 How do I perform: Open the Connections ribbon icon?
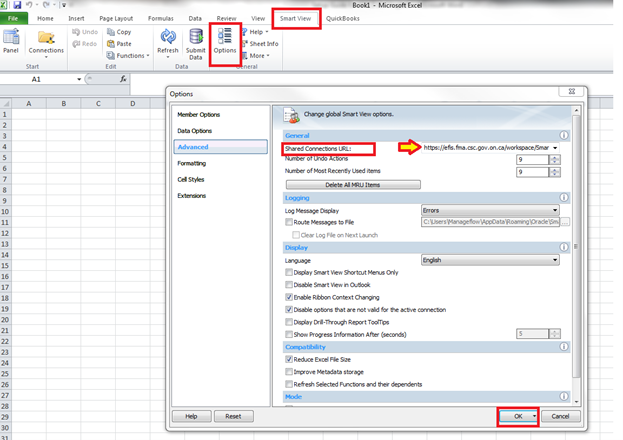(x=46, y=41)
